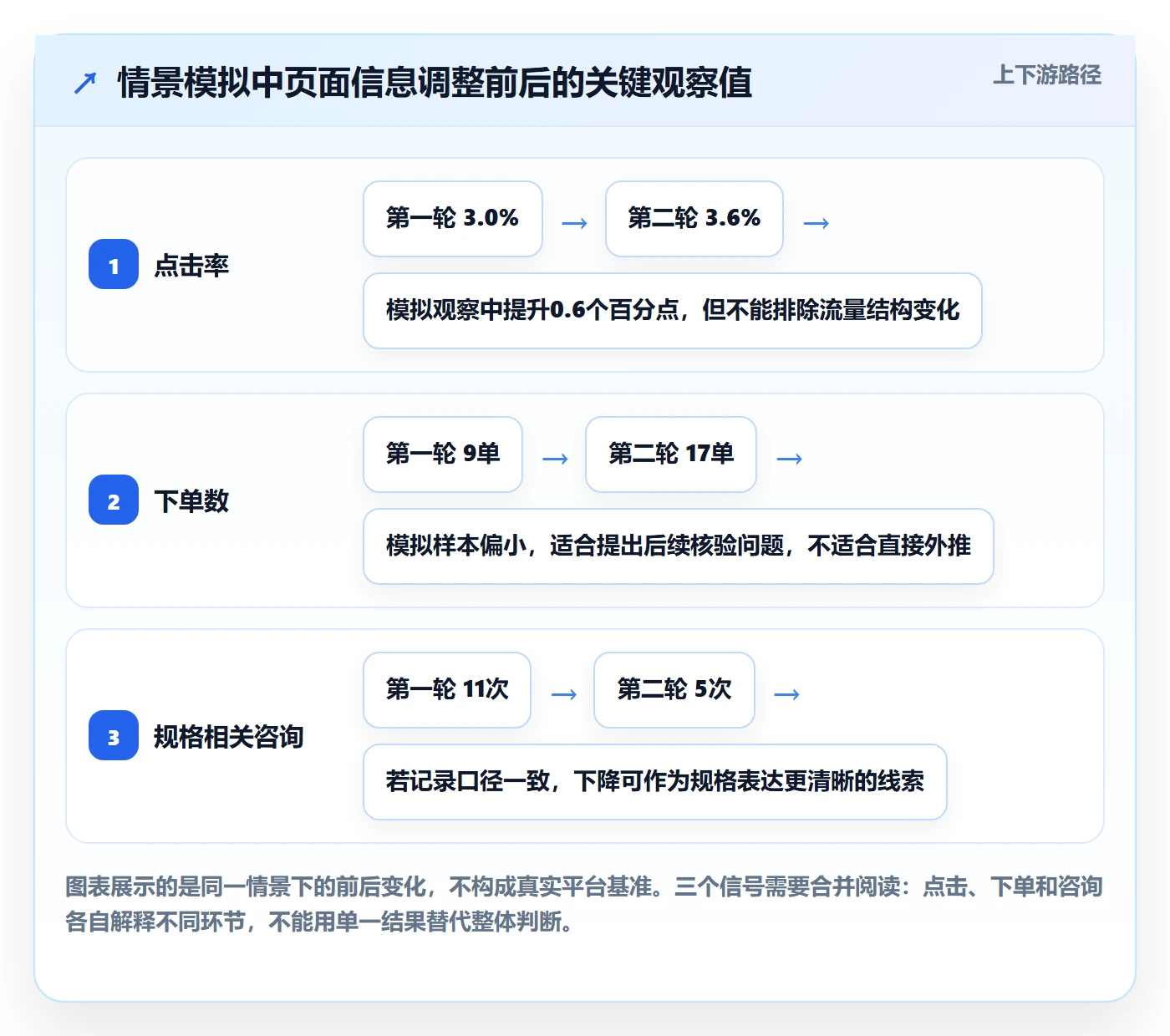The width and height of the screenshot is (1170, 1036).
Task: Click the arrow after 第二轮 3.6%
Action: [x=816, y=223]
